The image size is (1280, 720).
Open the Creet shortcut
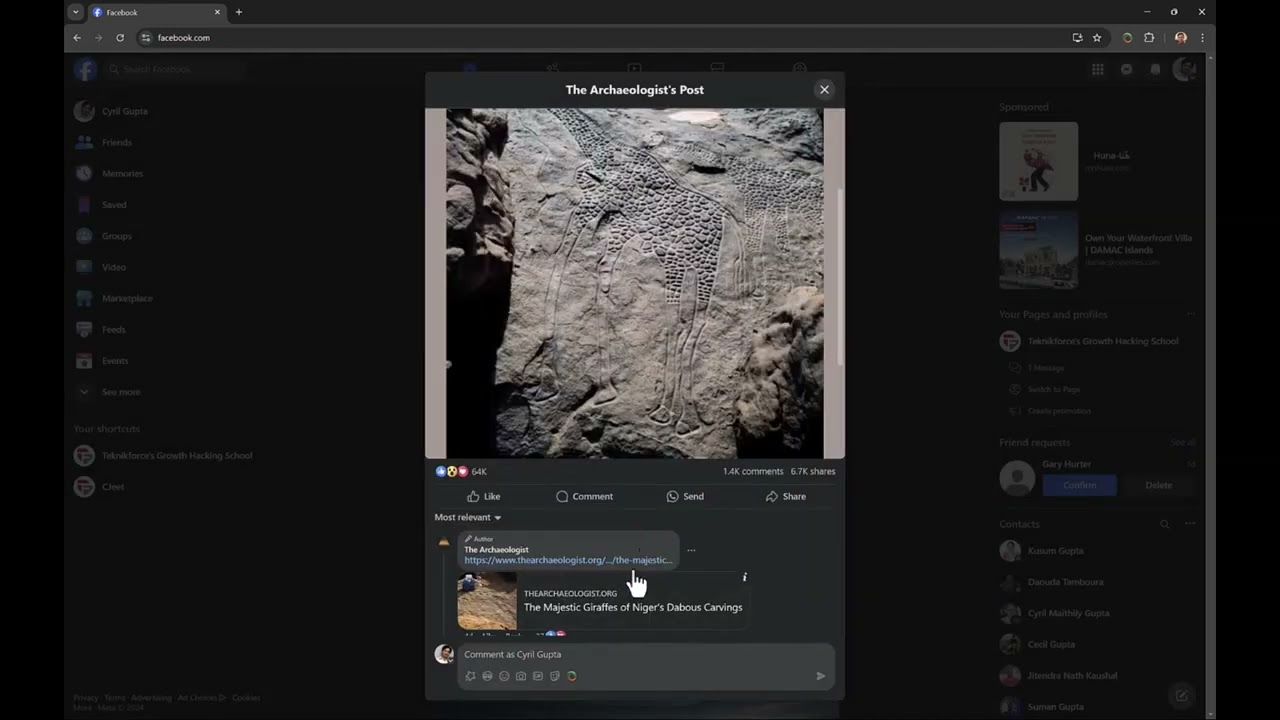pos(99,487)
